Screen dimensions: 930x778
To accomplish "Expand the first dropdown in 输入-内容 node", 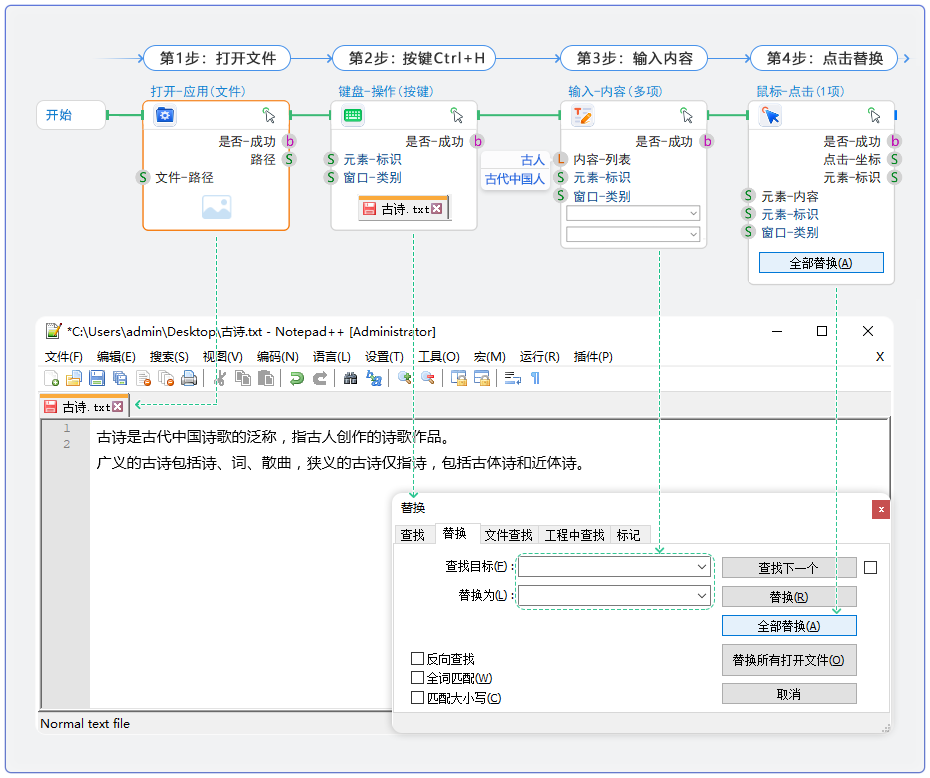I will [693, 213].
